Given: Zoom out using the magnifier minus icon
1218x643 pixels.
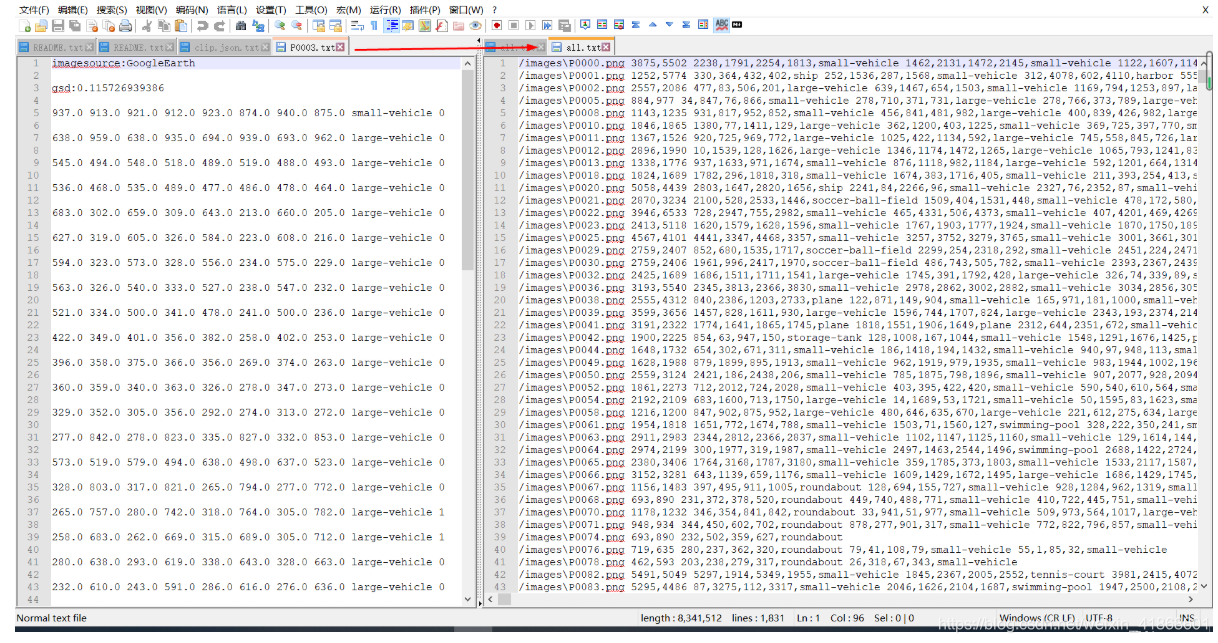Looking at the screenshot, I should pos(296,25).
